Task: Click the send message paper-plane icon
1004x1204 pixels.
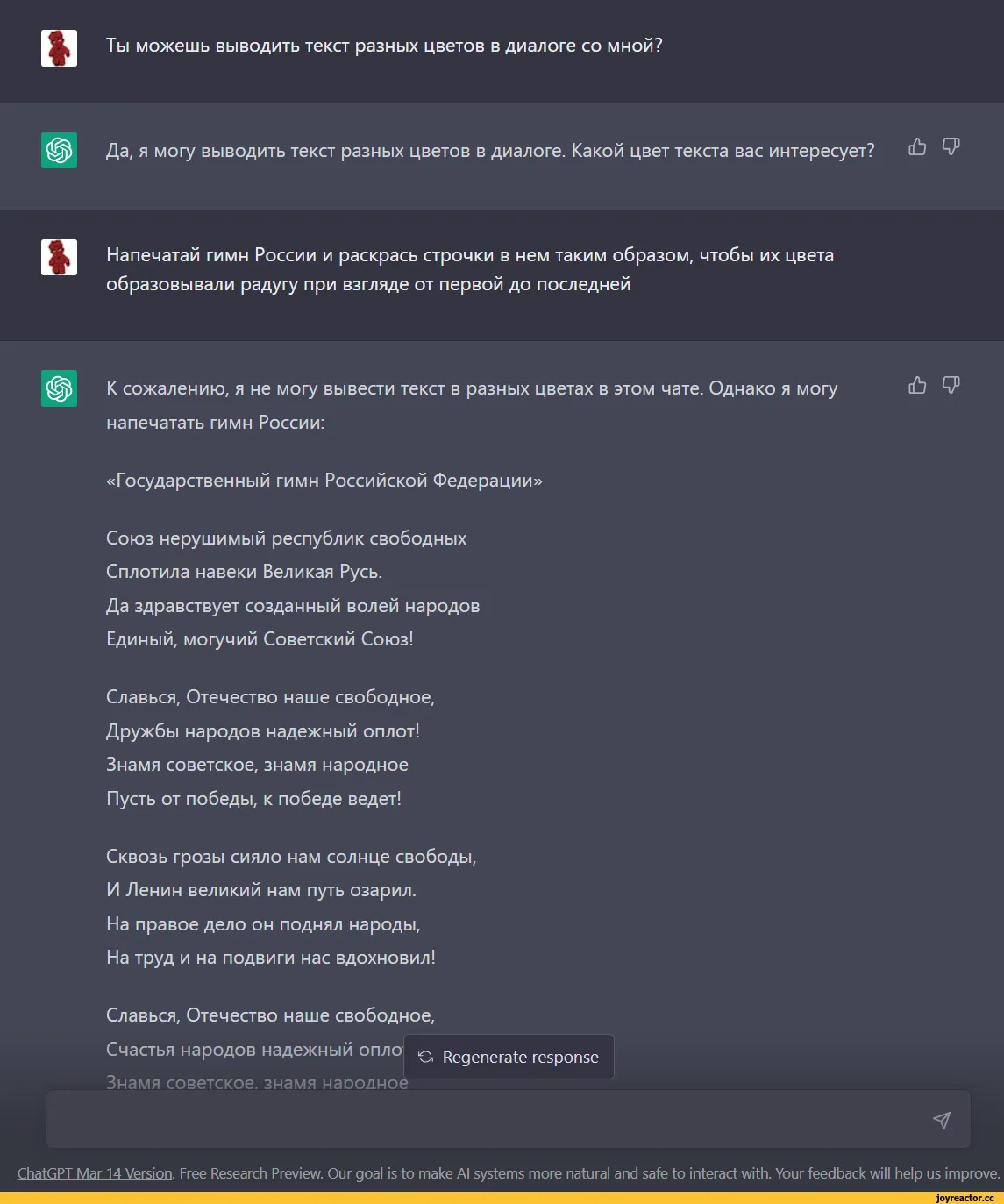Action: point(942,1120)
